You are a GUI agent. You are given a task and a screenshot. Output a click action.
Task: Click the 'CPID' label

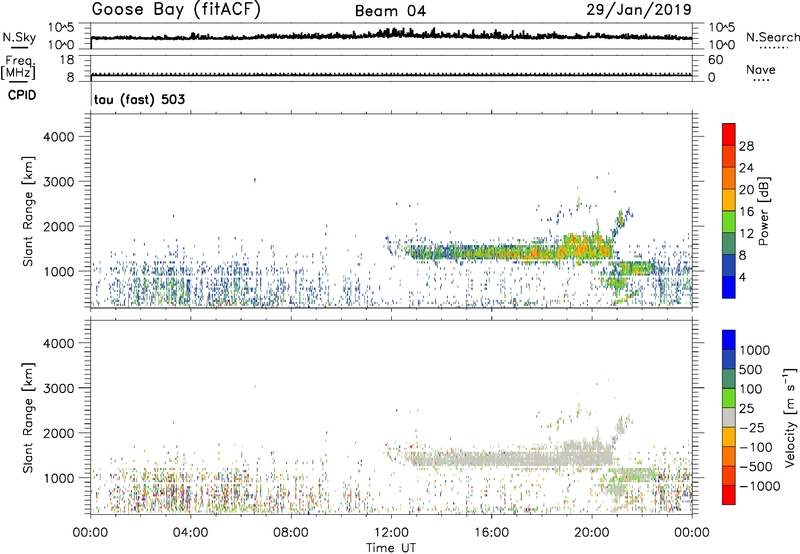(x=22, y=95)
